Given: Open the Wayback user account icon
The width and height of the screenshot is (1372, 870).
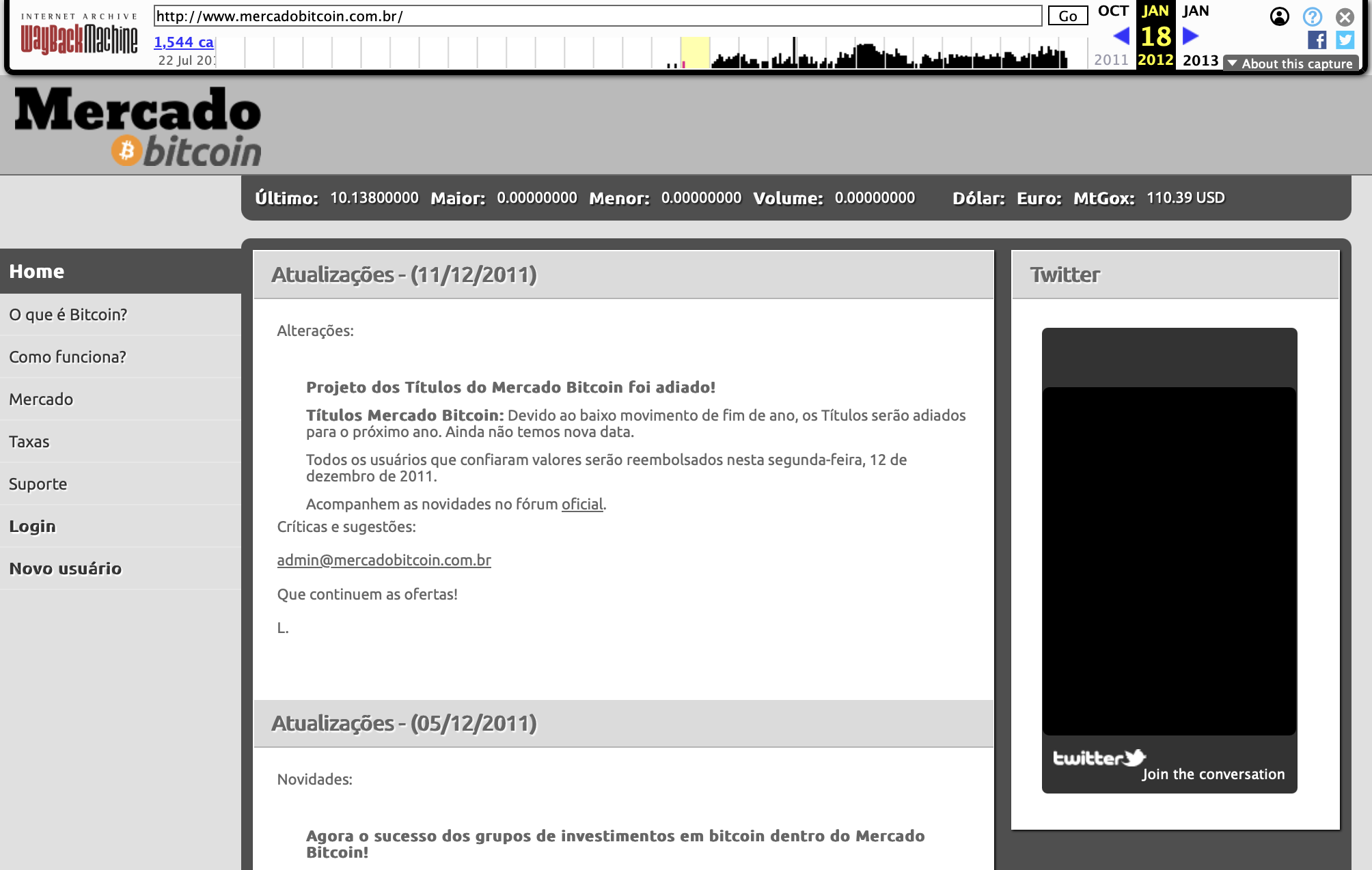Looking at the screenshot, I should click(1279, 16).
